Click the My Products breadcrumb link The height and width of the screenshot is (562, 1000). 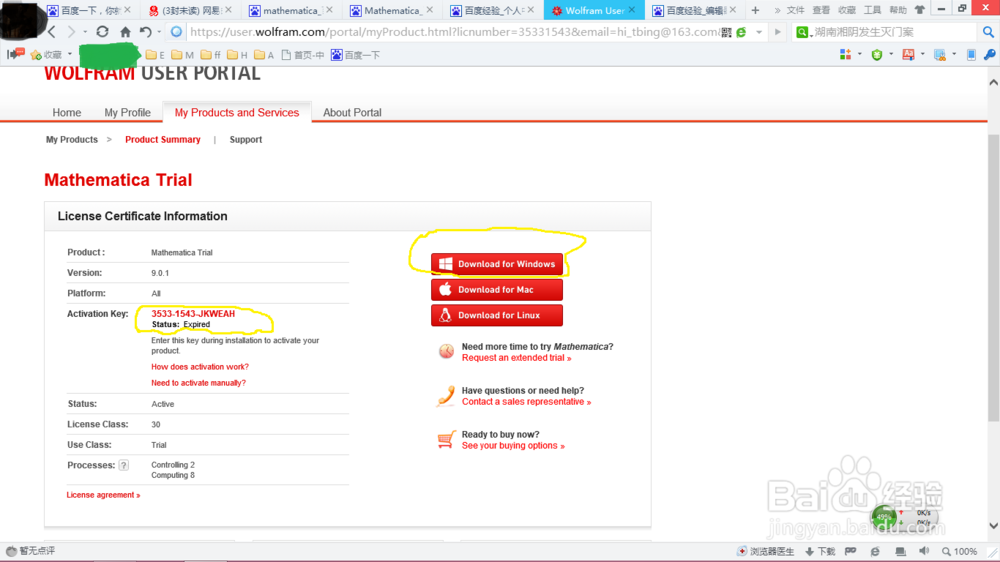pos(71,140)
